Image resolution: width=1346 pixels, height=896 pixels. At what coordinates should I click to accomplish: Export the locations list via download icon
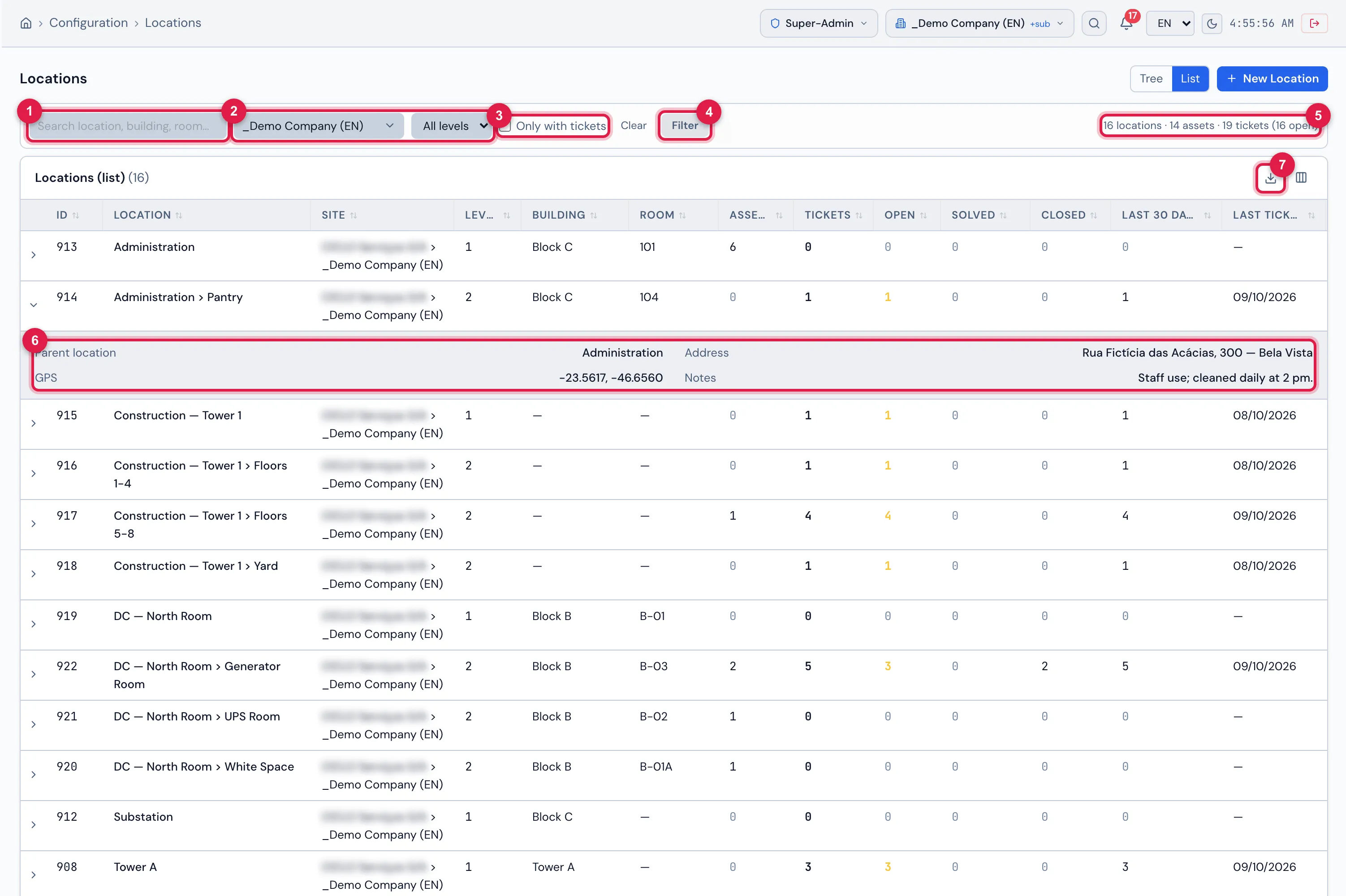(1270, 178)
